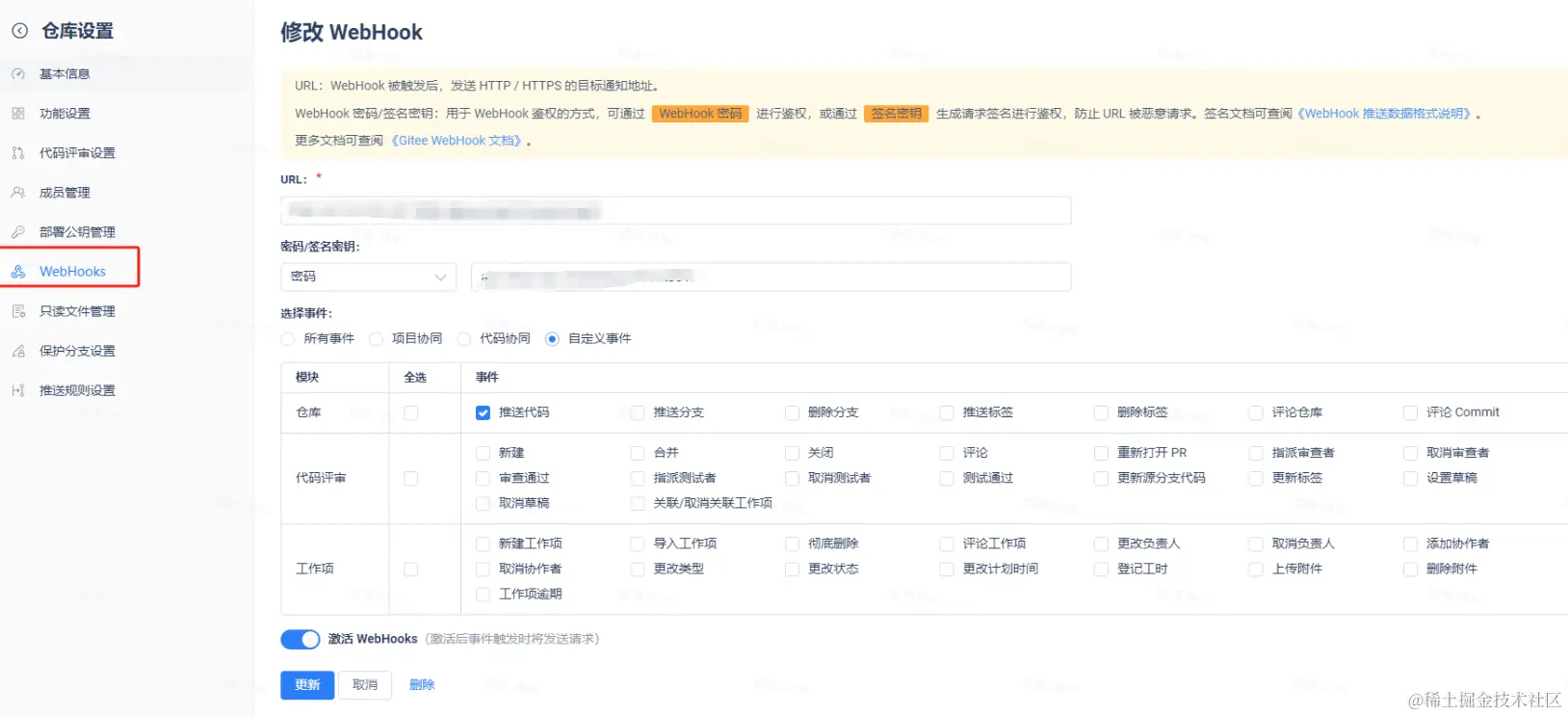1568x716 pixels.
Task: Click the 功能设置 grid icon in sidebar
Action: tap(18, 114)
